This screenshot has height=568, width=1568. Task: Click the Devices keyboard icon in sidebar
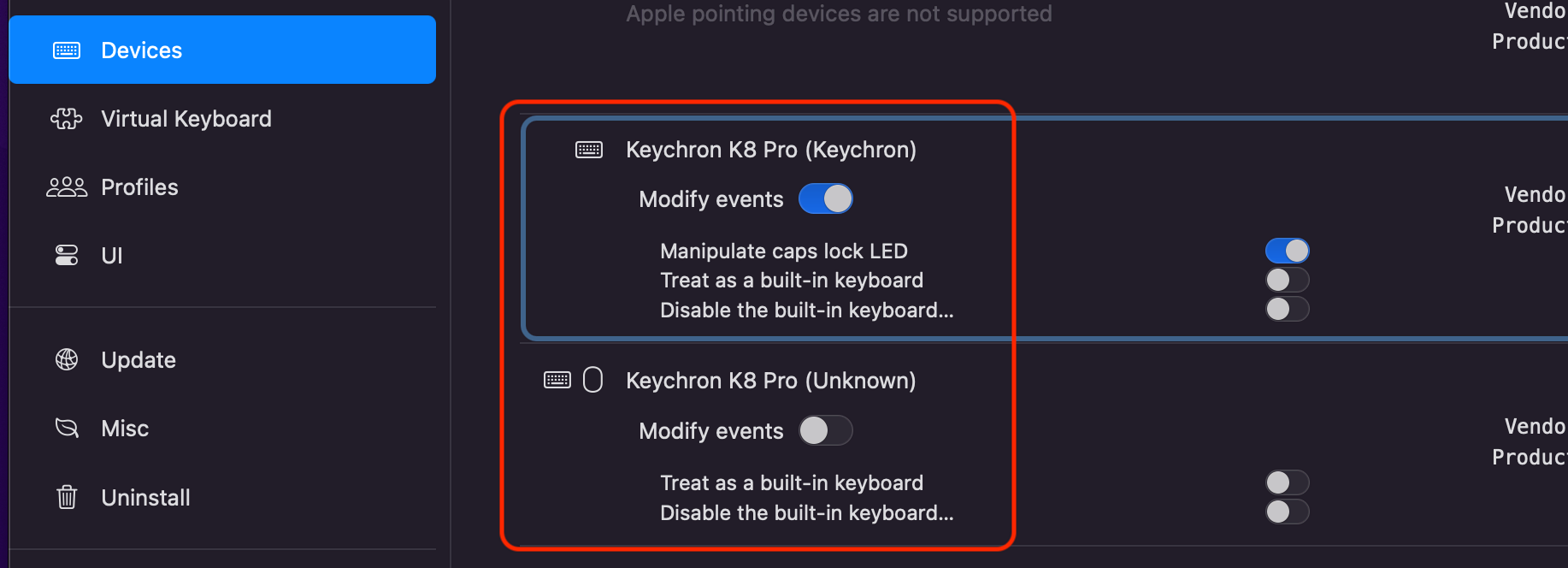[x=67, y=50]
